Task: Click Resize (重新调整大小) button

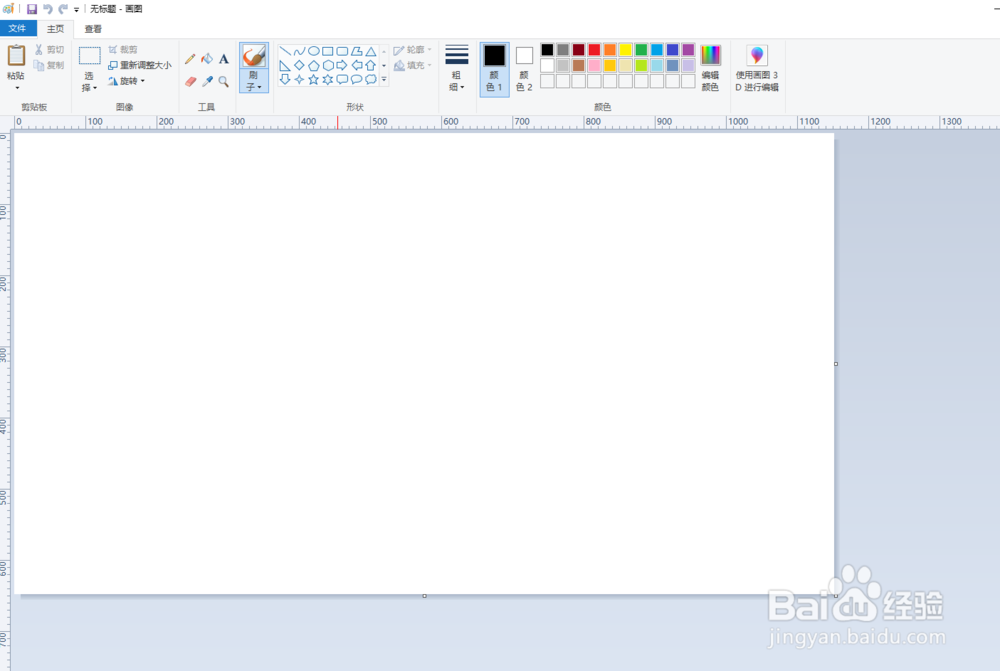Action: click(x=140, y=65)
